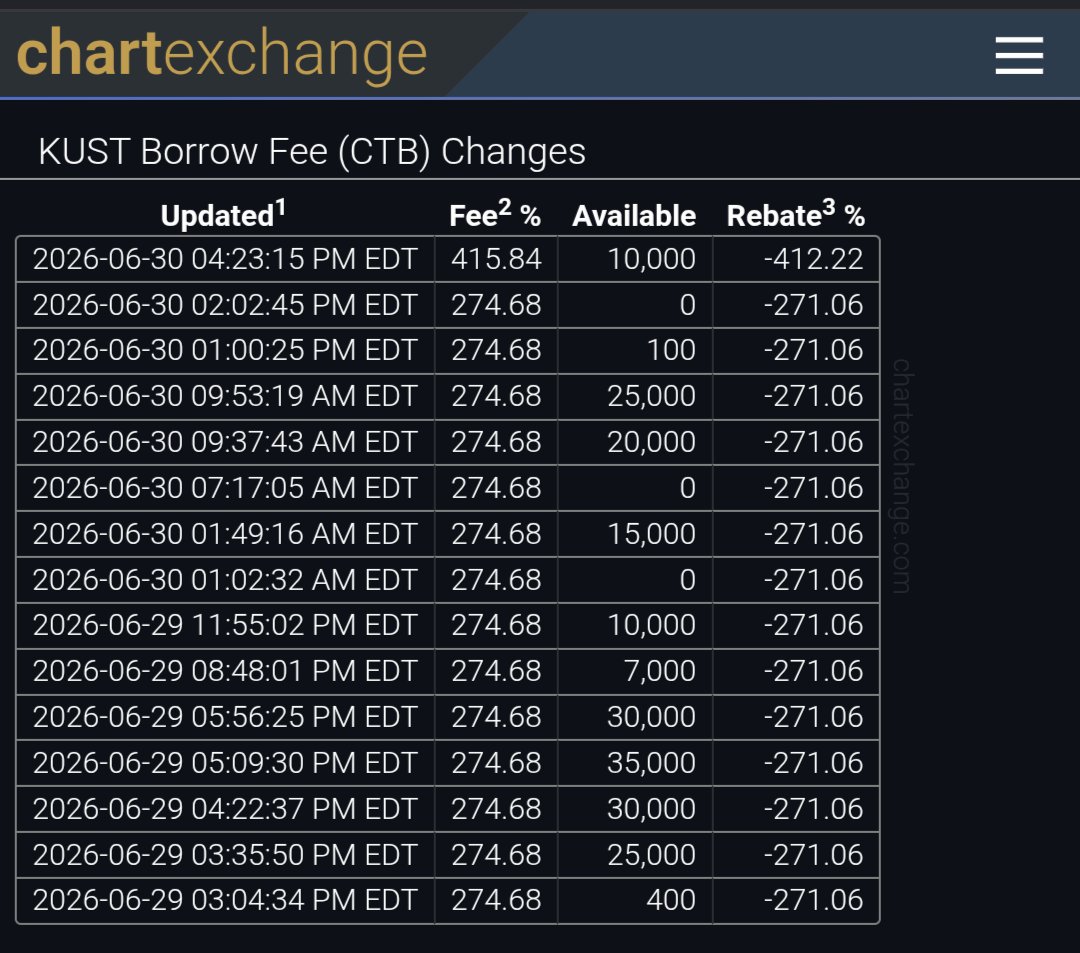Click the 15,000 available cell

tap(651, 534)
